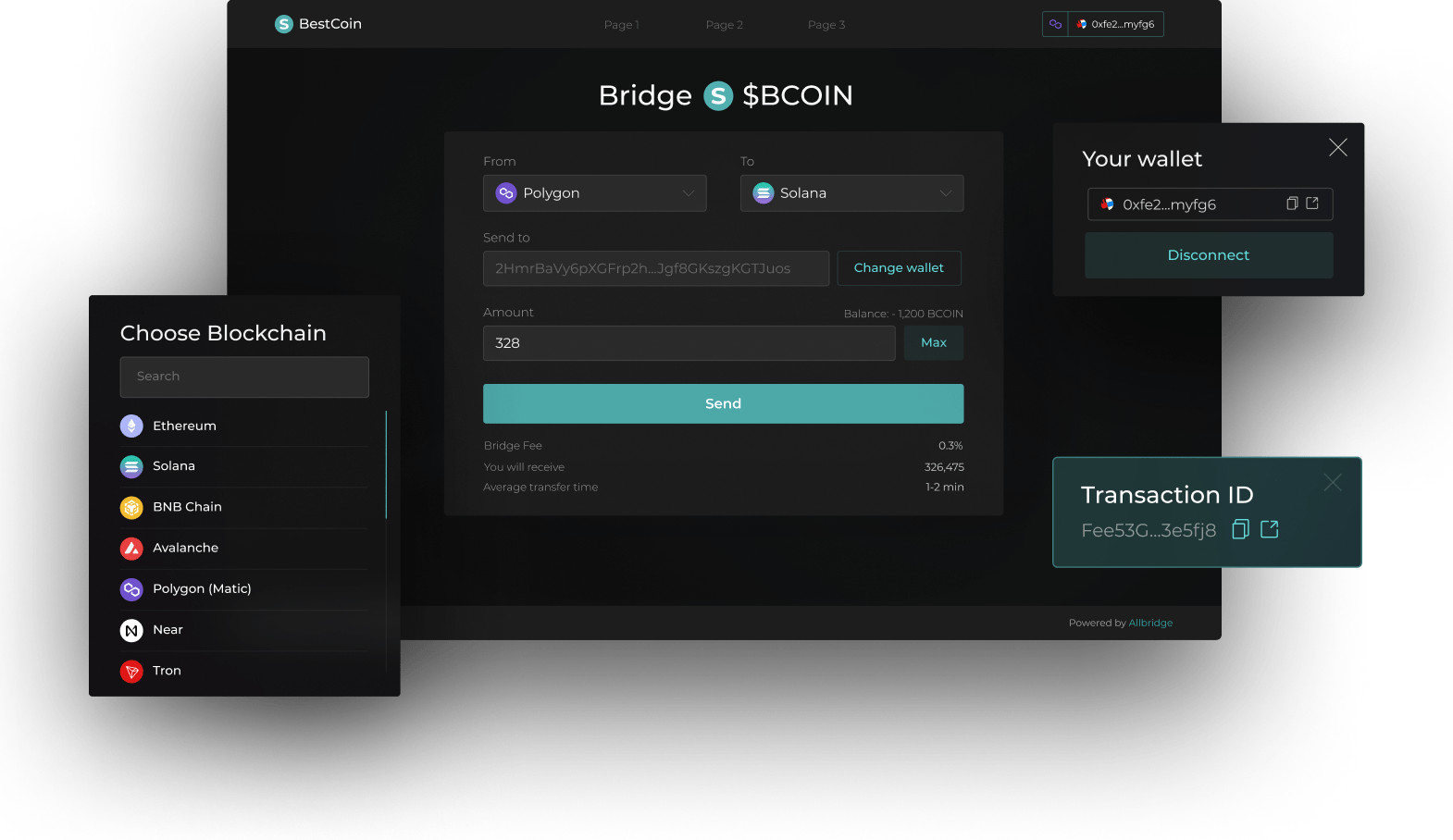Click the Polygon icon in From field

(506, 193)
